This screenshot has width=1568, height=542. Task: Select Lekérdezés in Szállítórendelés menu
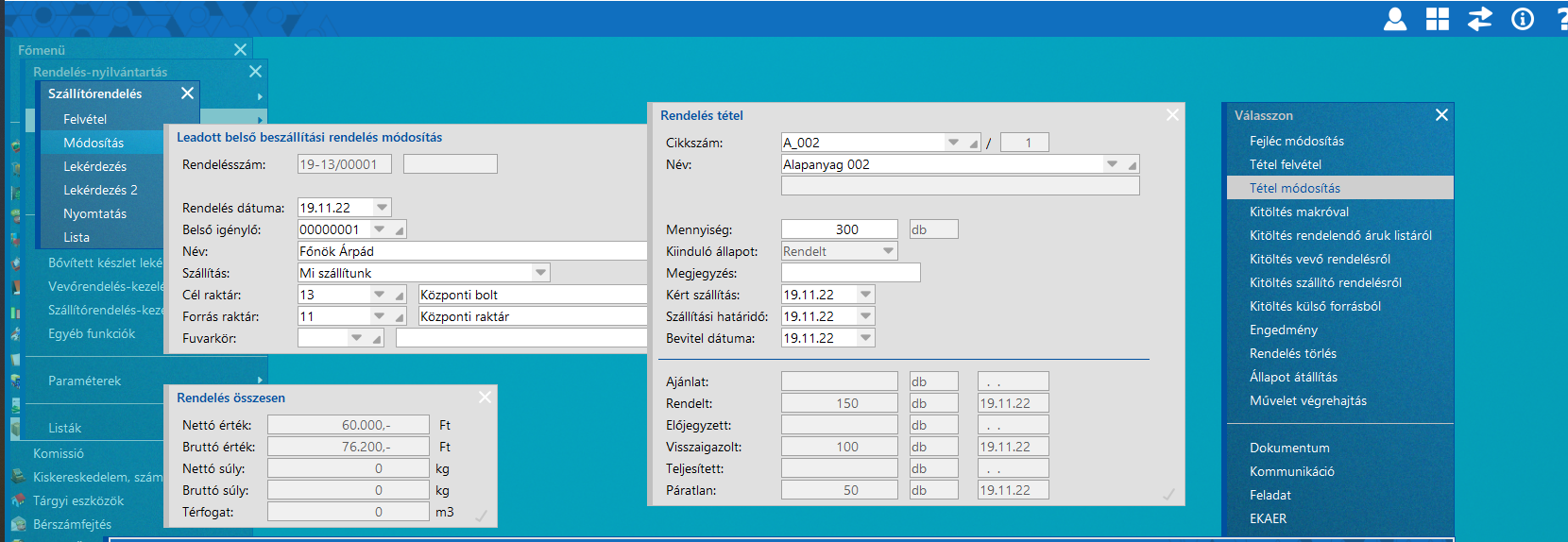[94, 166]
